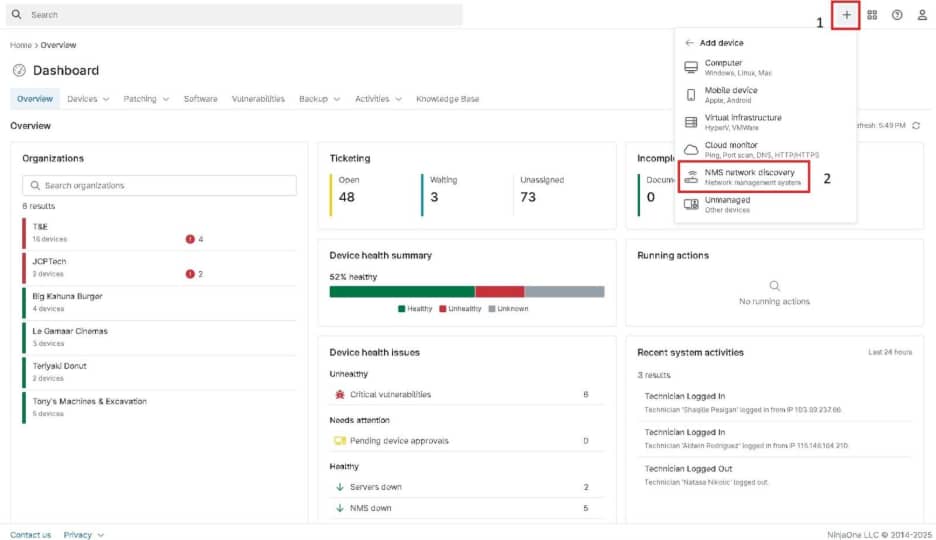
Task: Expand the Patching tab dropdown
Action: [165, 99]
